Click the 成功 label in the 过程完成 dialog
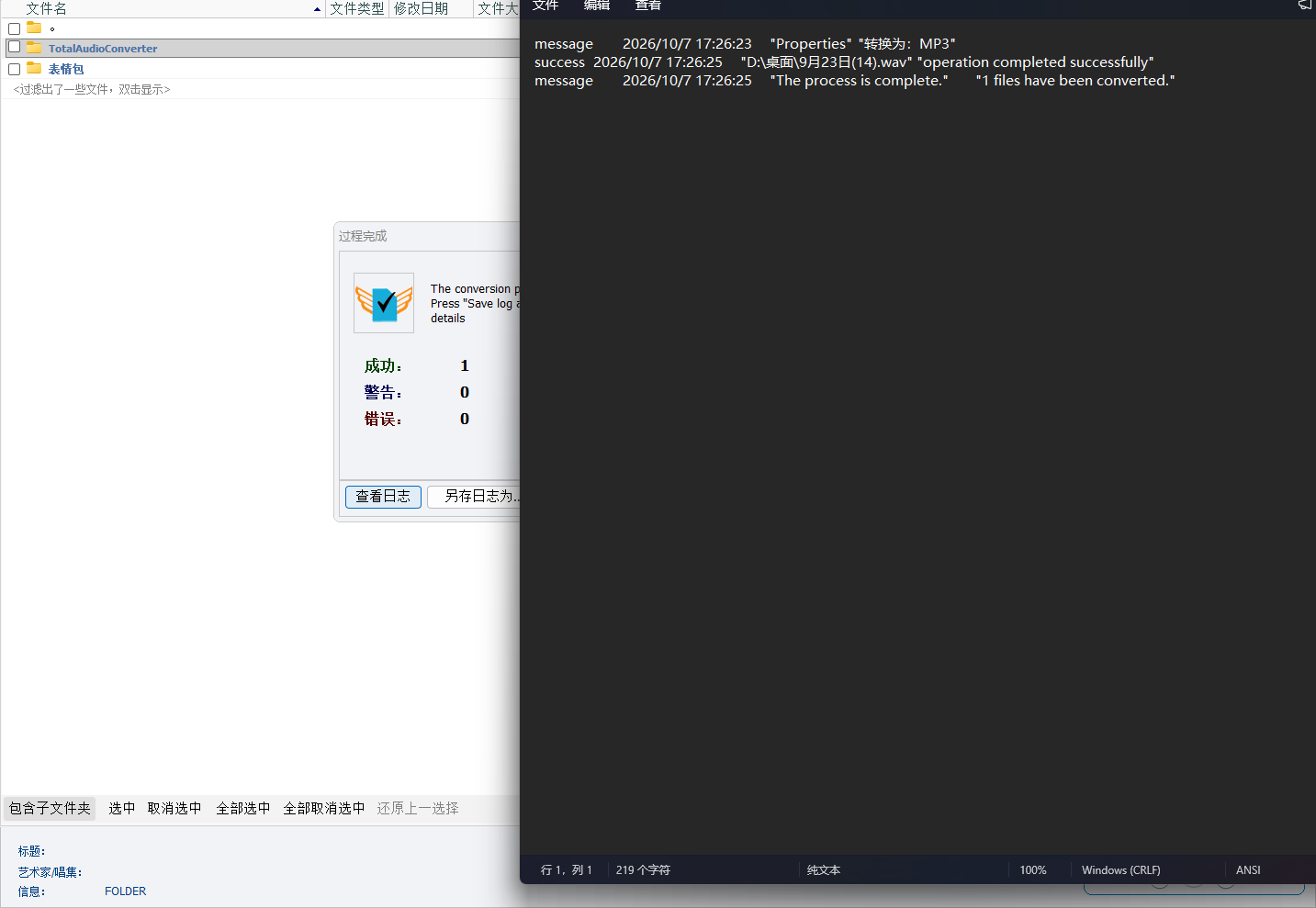 [383, 366]
